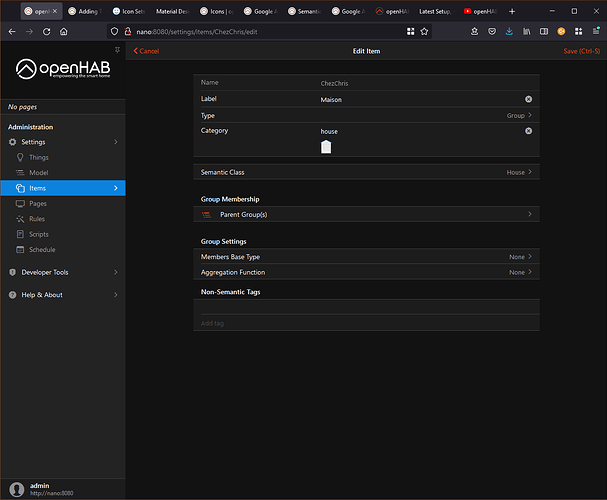Click the browser forward arrow
This screenshot has width=607, height=500.
(29, 32)
